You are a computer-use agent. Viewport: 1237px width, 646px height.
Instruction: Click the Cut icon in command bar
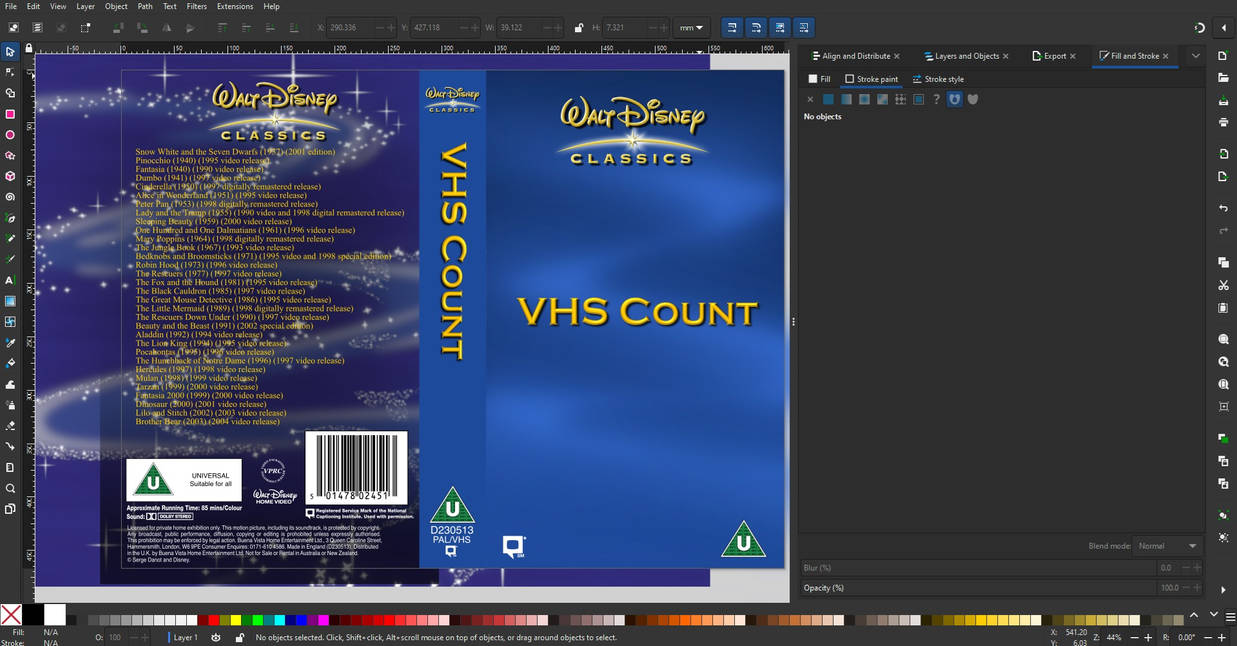point(1223,285)
